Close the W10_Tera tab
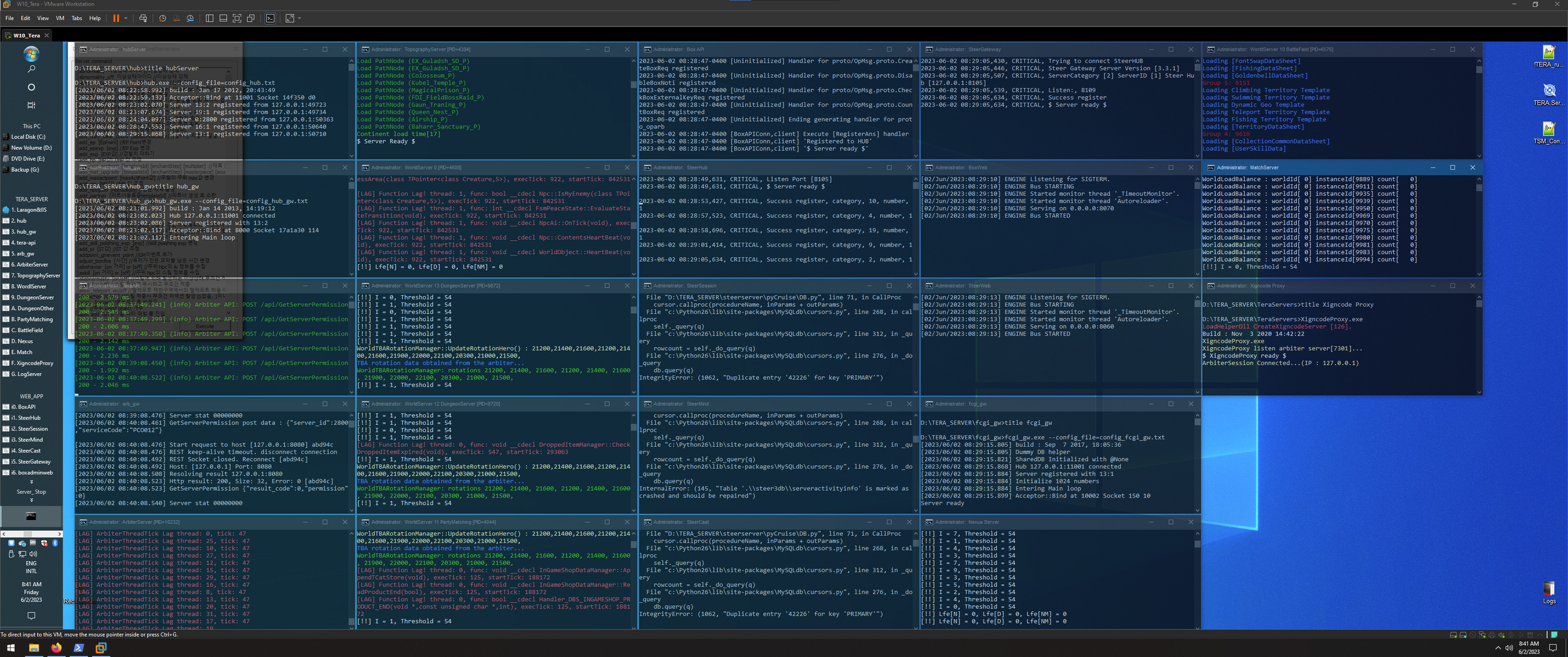This screenshot has width=1568, height=657. [x=46, y=36]
